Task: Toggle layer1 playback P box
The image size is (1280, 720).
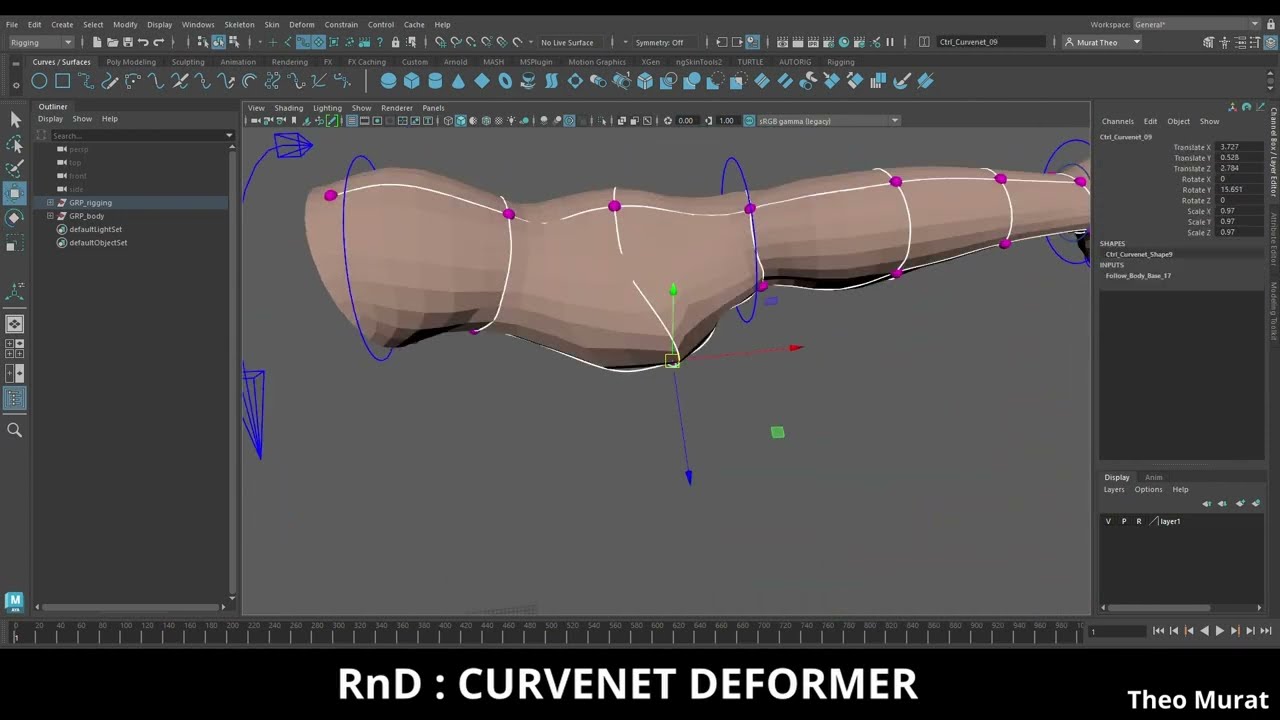Action: (1123, 521)
